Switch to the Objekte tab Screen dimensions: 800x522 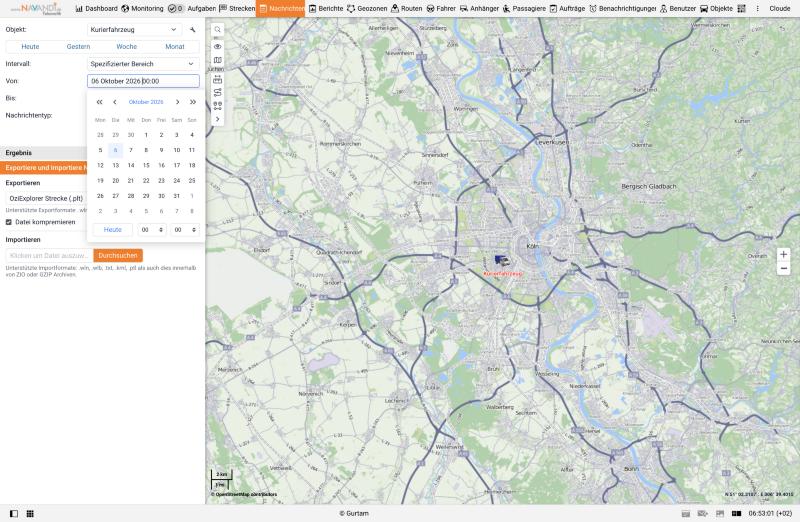click(716, 9)
